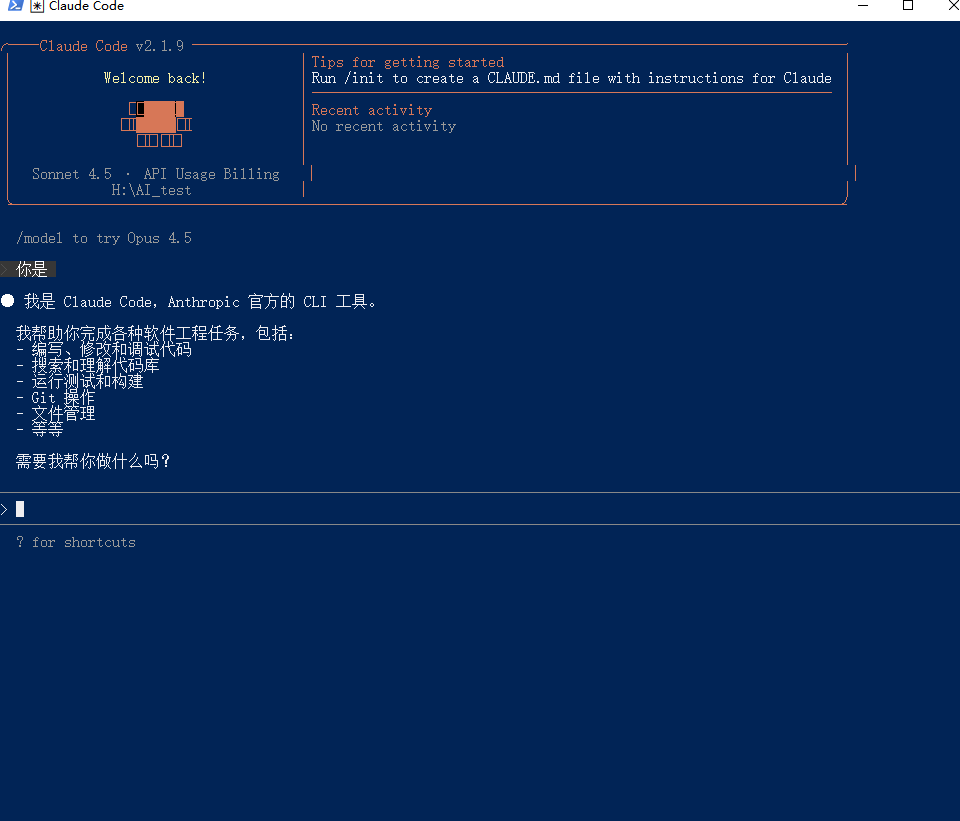Click '/model to try Opus 4.5' hint
Image resolution: width=960 pixels, height=821 pixels.
pos(104,238)
